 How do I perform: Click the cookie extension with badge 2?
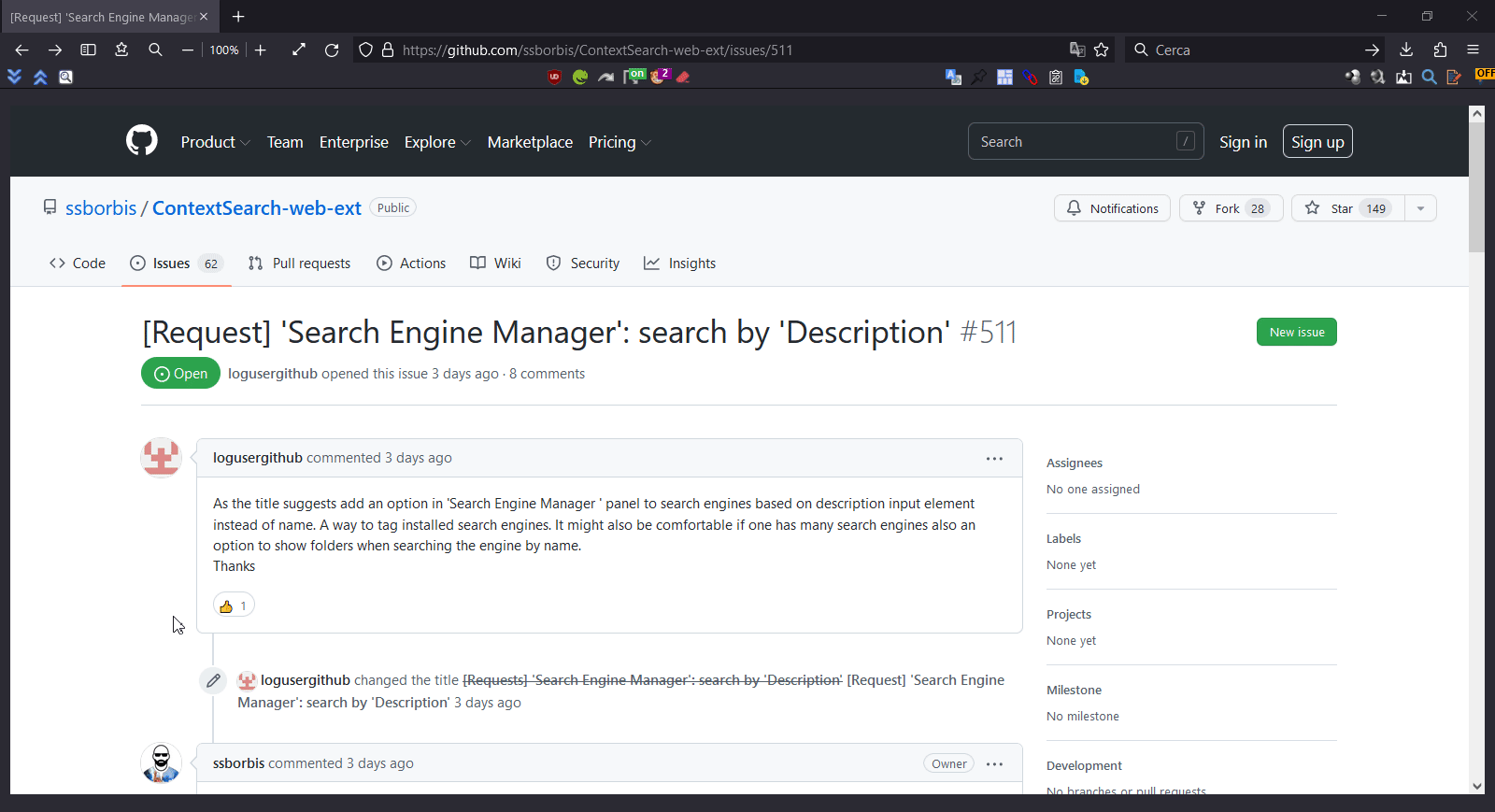point(660,76)
